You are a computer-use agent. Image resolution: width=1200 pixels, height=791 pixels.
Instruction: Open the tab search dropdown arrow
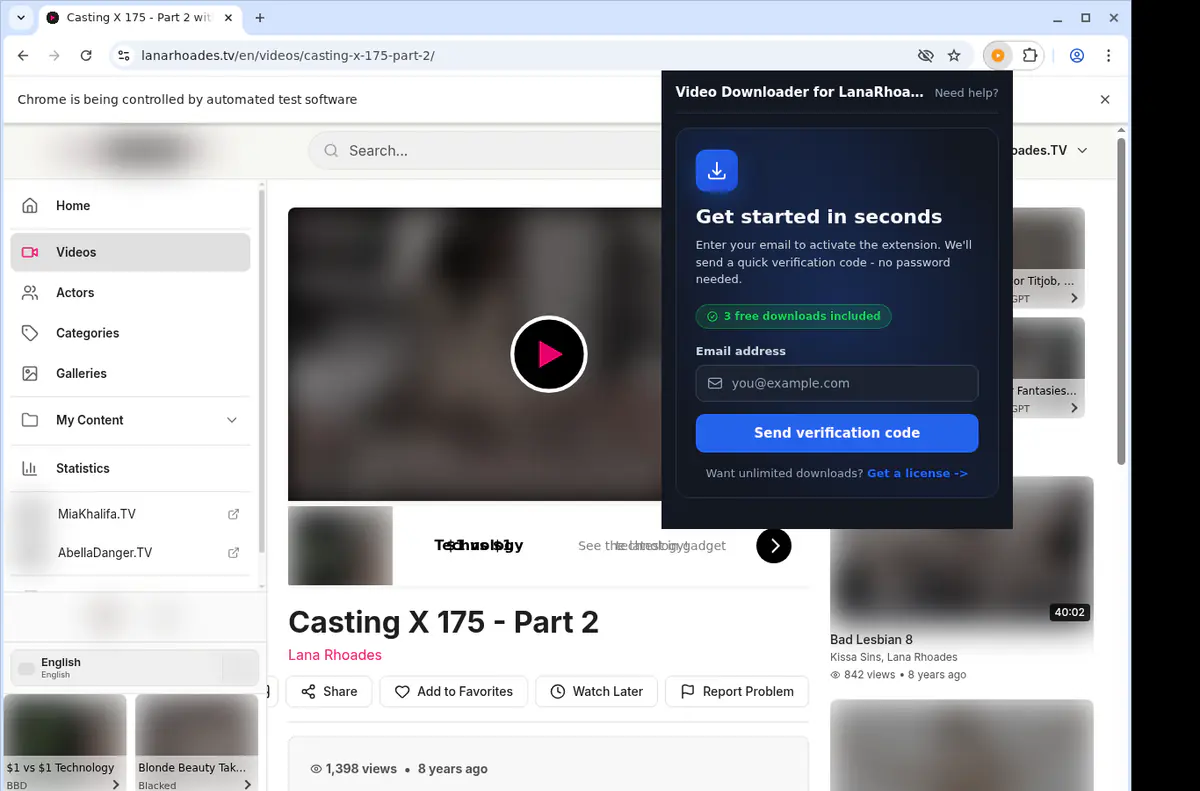point(21,18)
